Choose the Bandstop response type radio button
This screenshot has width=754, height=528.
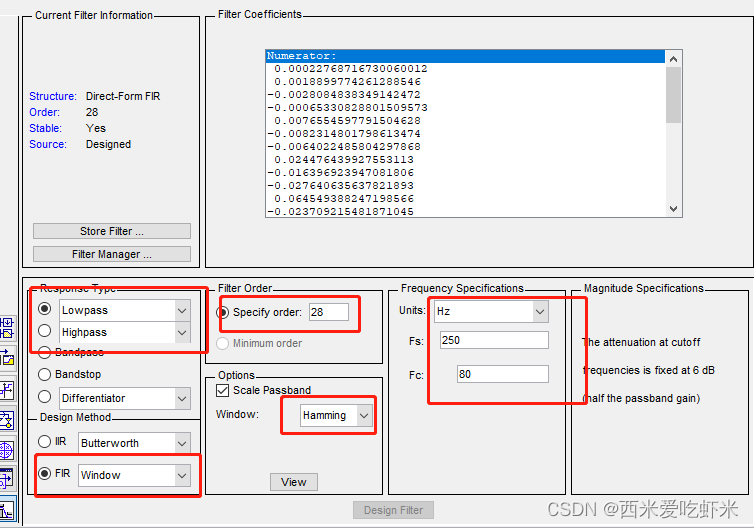(x=44, y=374)
